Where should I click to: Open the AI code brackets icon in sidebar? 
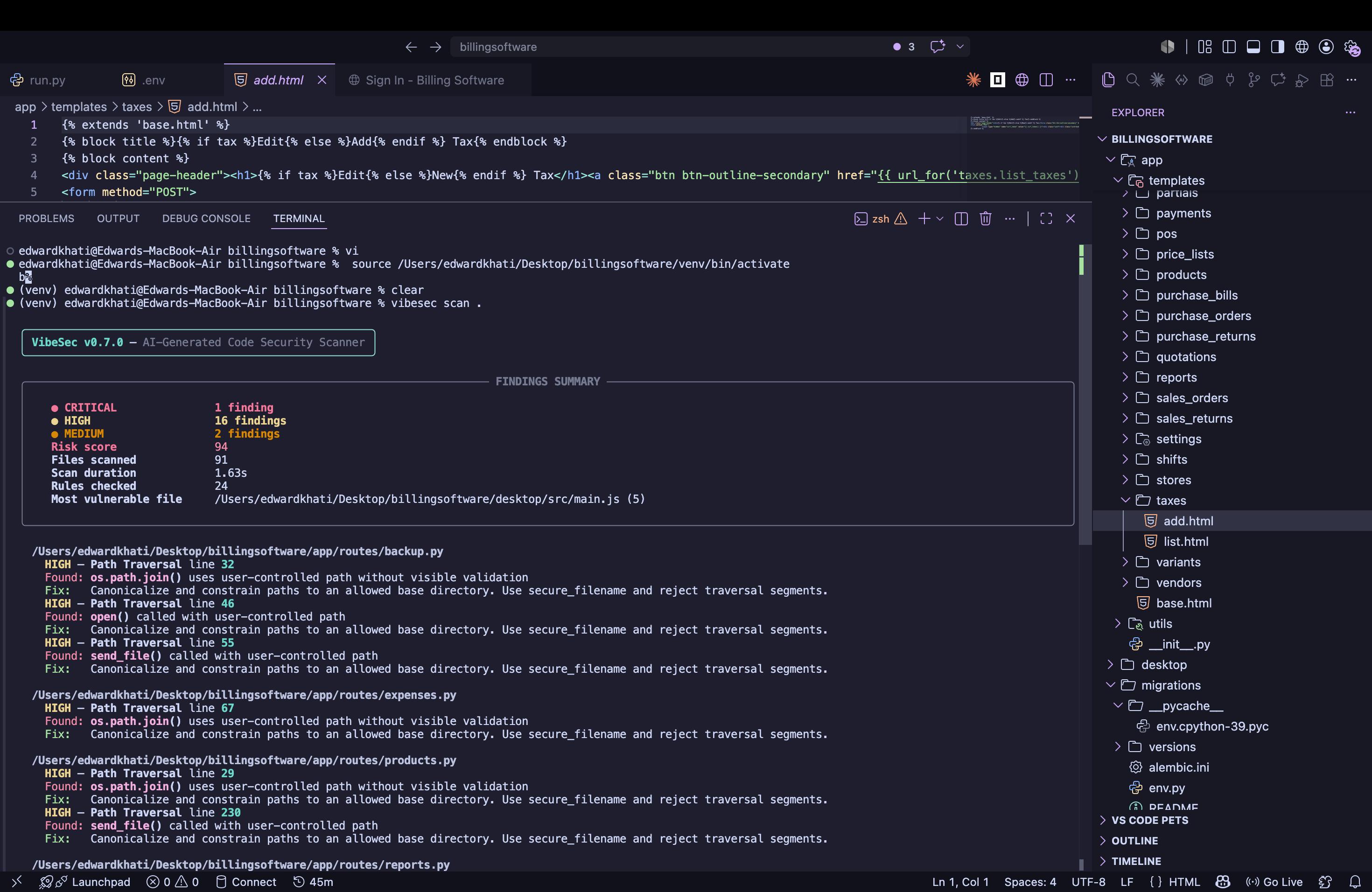point(1181,80)
